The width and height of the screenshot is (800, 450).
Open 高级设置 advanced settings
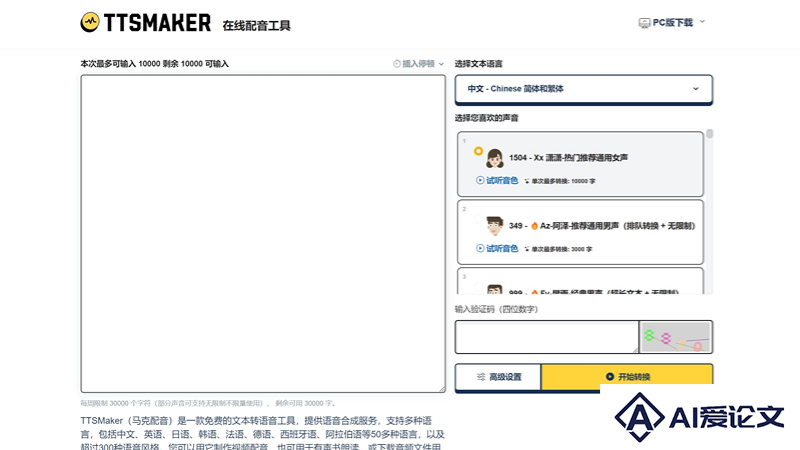click(x=498, y=377)
